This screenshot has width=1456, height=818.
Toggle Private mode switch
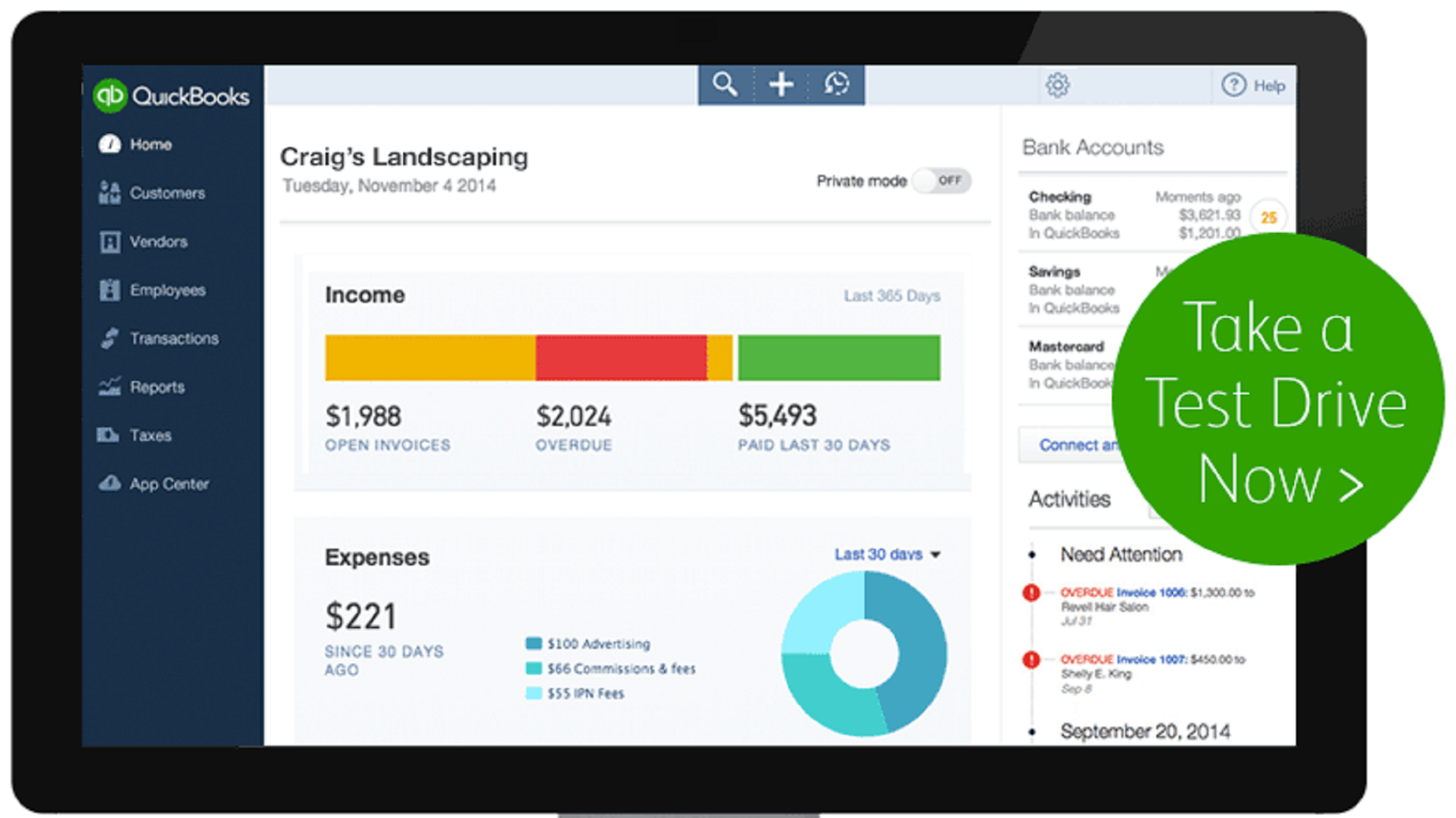click(942, 181)
